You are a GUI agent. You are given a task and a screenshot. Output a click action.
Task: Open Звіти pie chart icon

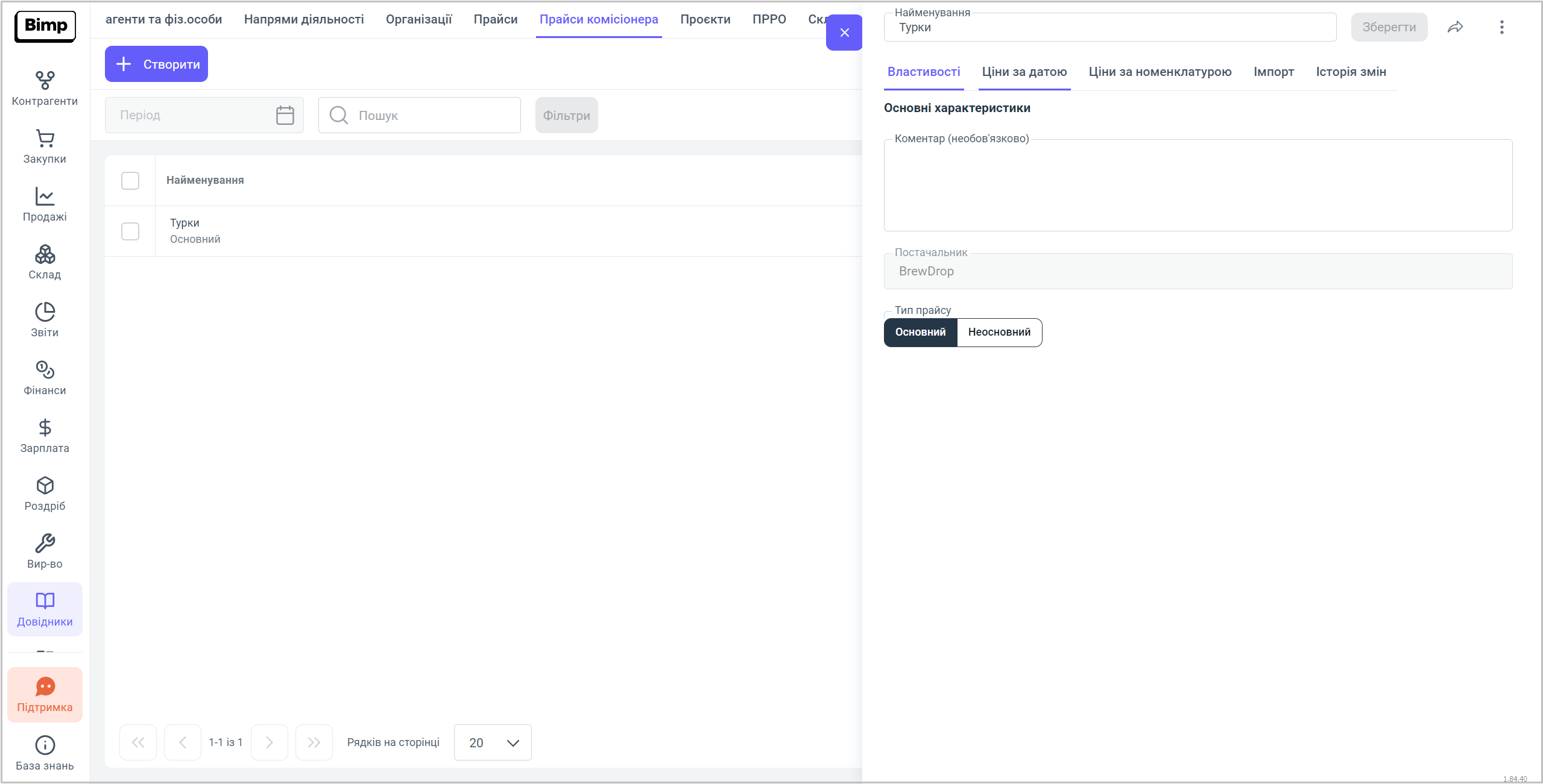(x=45, y=312)
